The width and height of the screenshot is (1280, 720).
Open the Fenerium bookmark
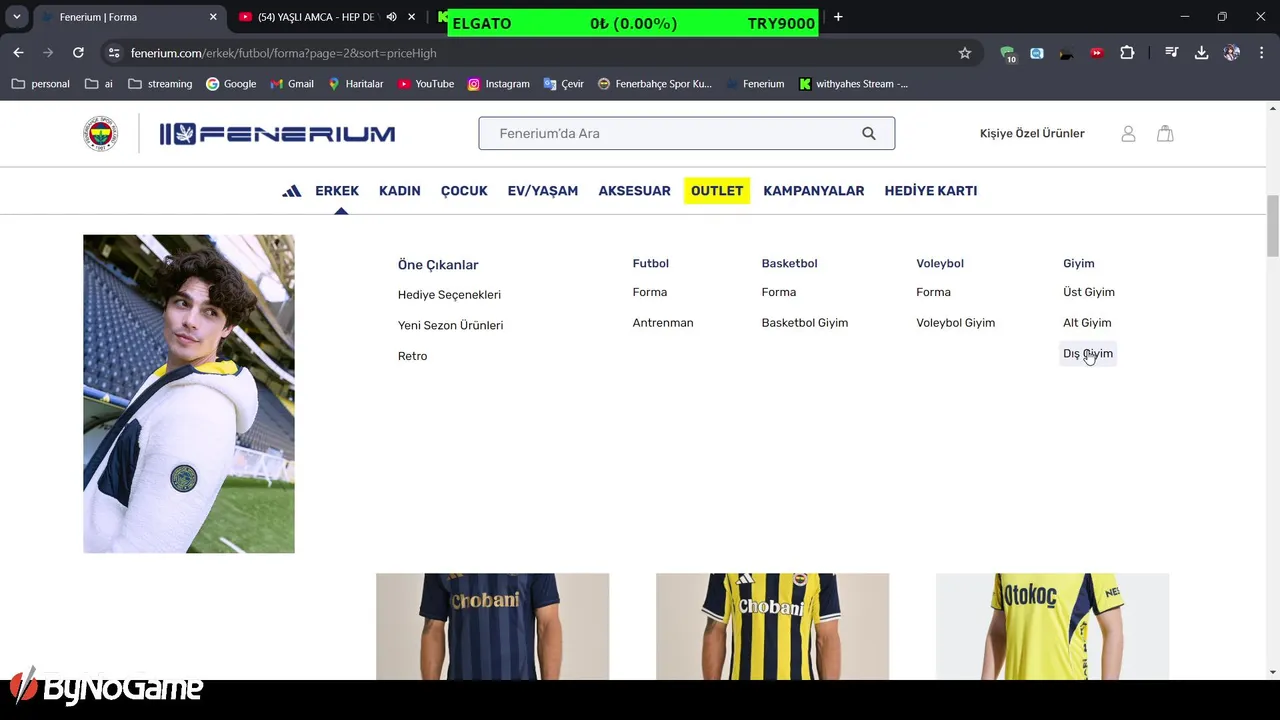[754, 84]
